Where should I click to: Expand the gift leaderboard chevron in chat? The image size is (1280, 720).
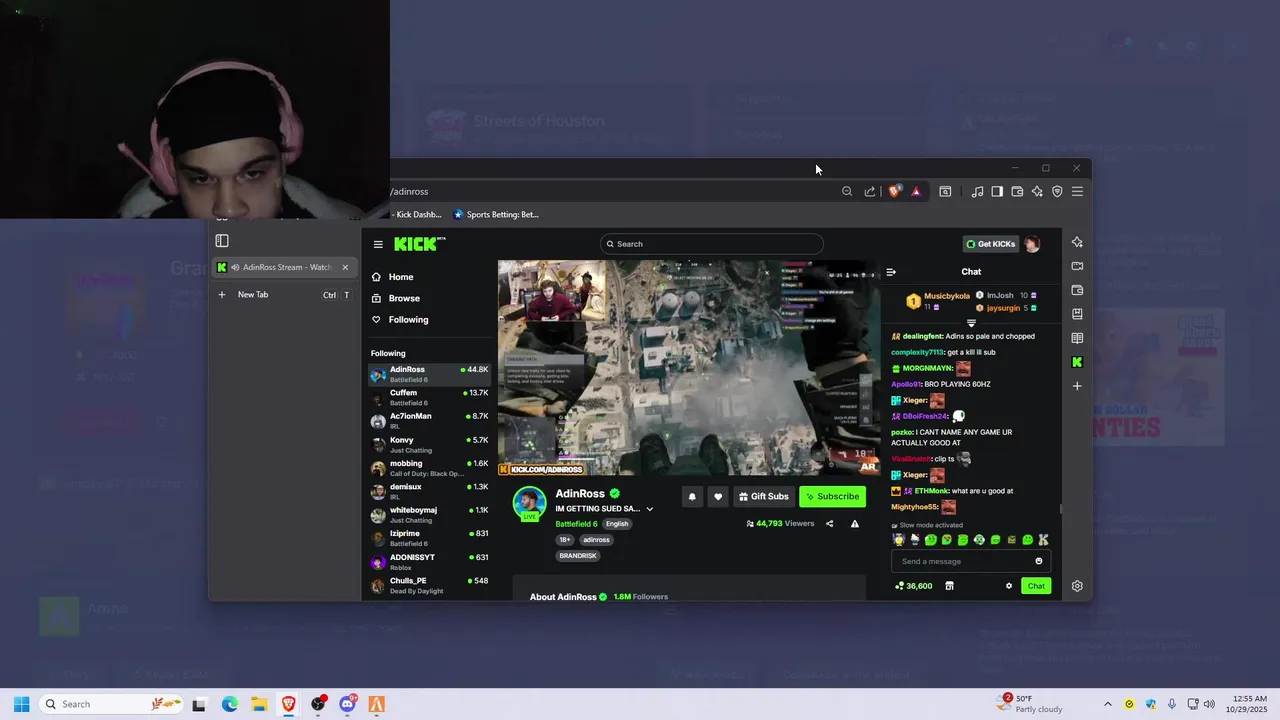[971, 324]
